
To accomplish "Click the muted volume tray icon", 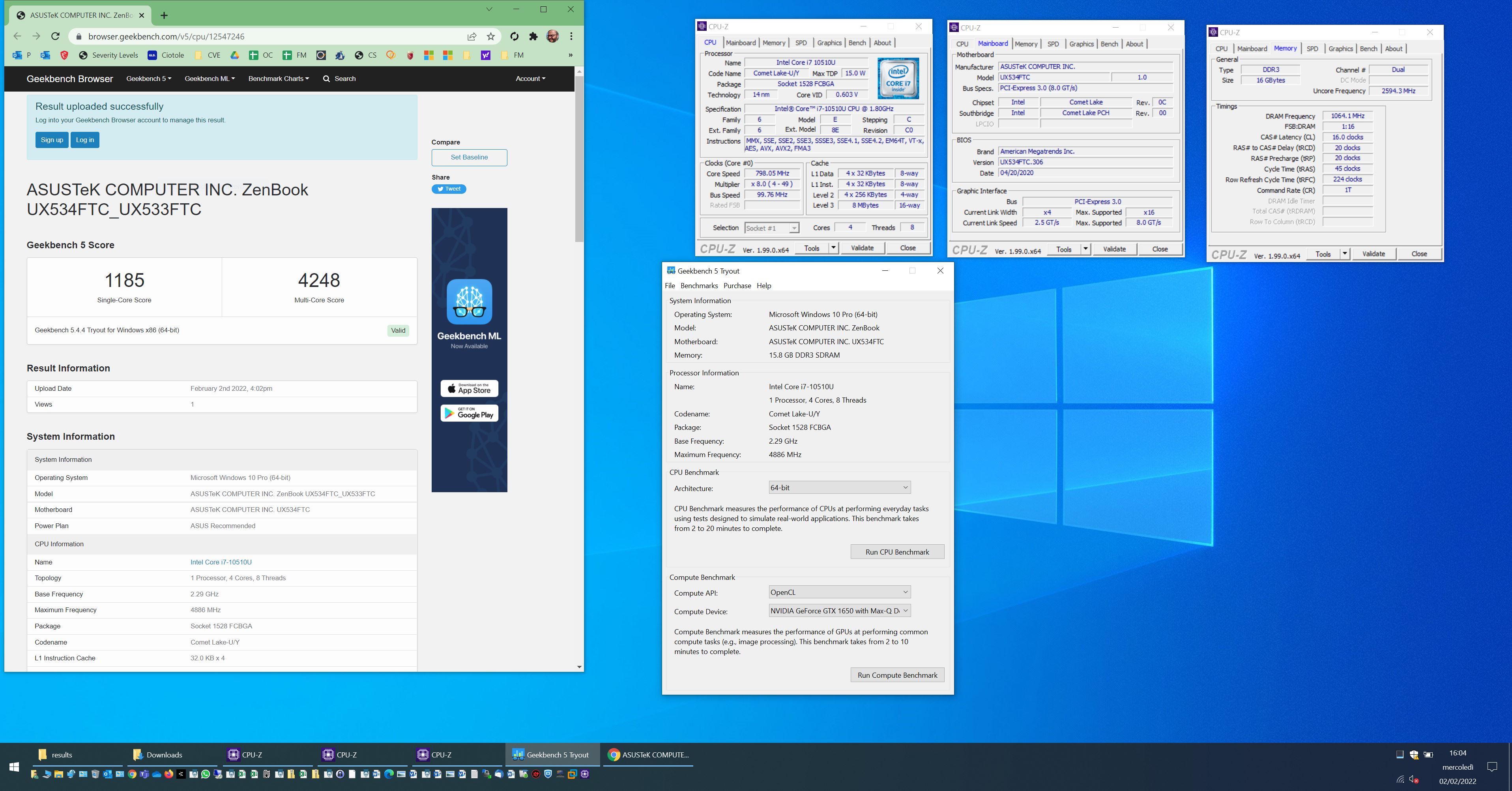I will pos(1414,780).
